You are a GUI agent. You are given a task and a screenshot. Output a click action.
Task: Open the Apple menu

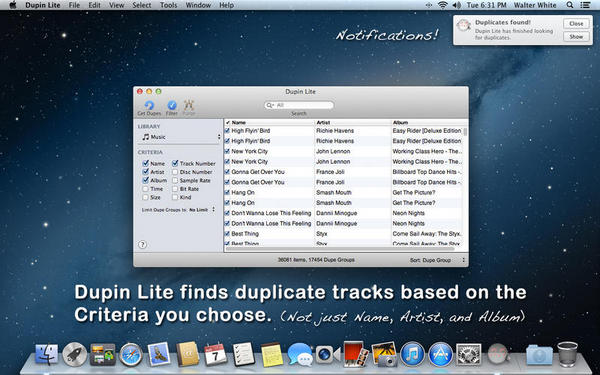coord(13,5)
